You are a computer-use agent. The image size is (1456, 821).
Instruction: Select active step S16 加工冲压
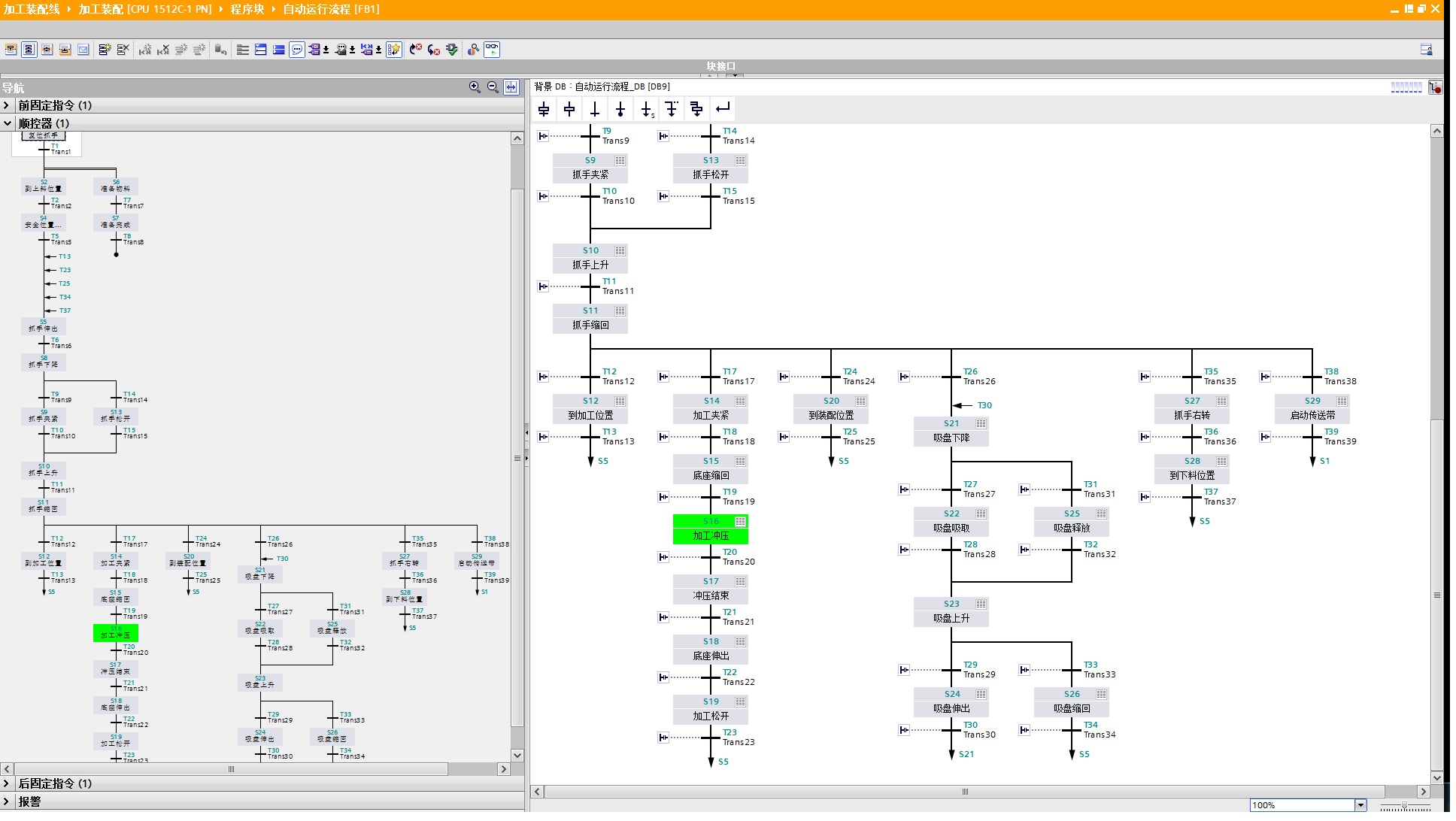coord(711,529)
